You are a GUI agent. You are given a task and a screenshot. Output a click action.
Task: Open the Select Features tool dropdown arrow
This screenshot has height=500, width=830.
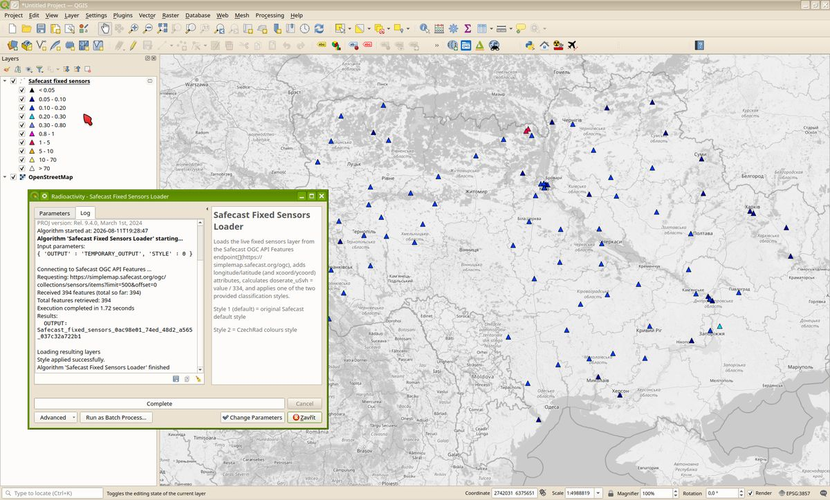click(x=349, y=29)
